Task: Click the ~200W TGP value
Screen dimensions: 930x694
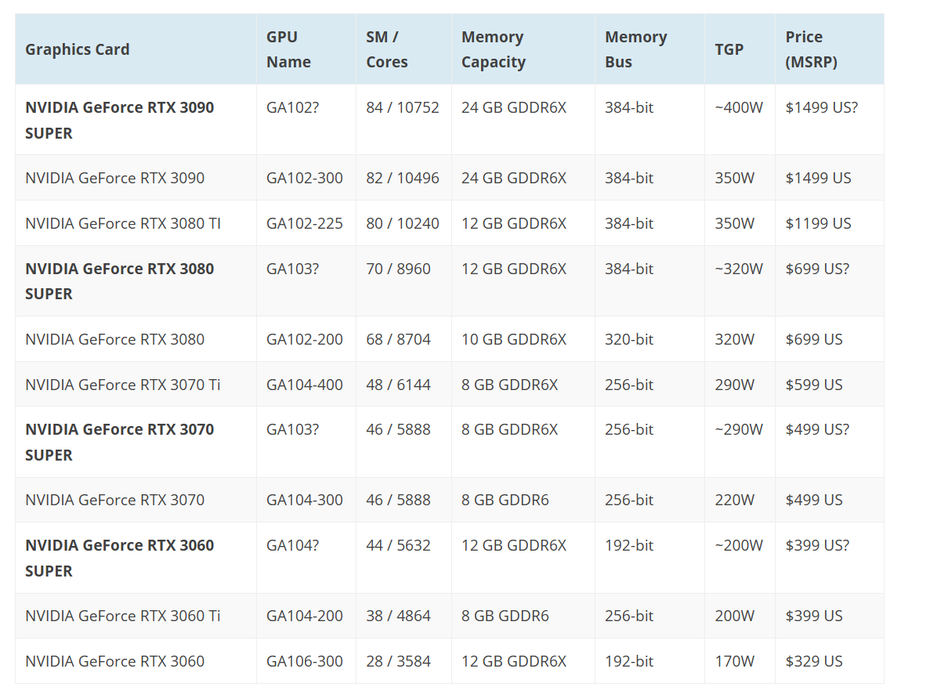Action: (738, 546)
